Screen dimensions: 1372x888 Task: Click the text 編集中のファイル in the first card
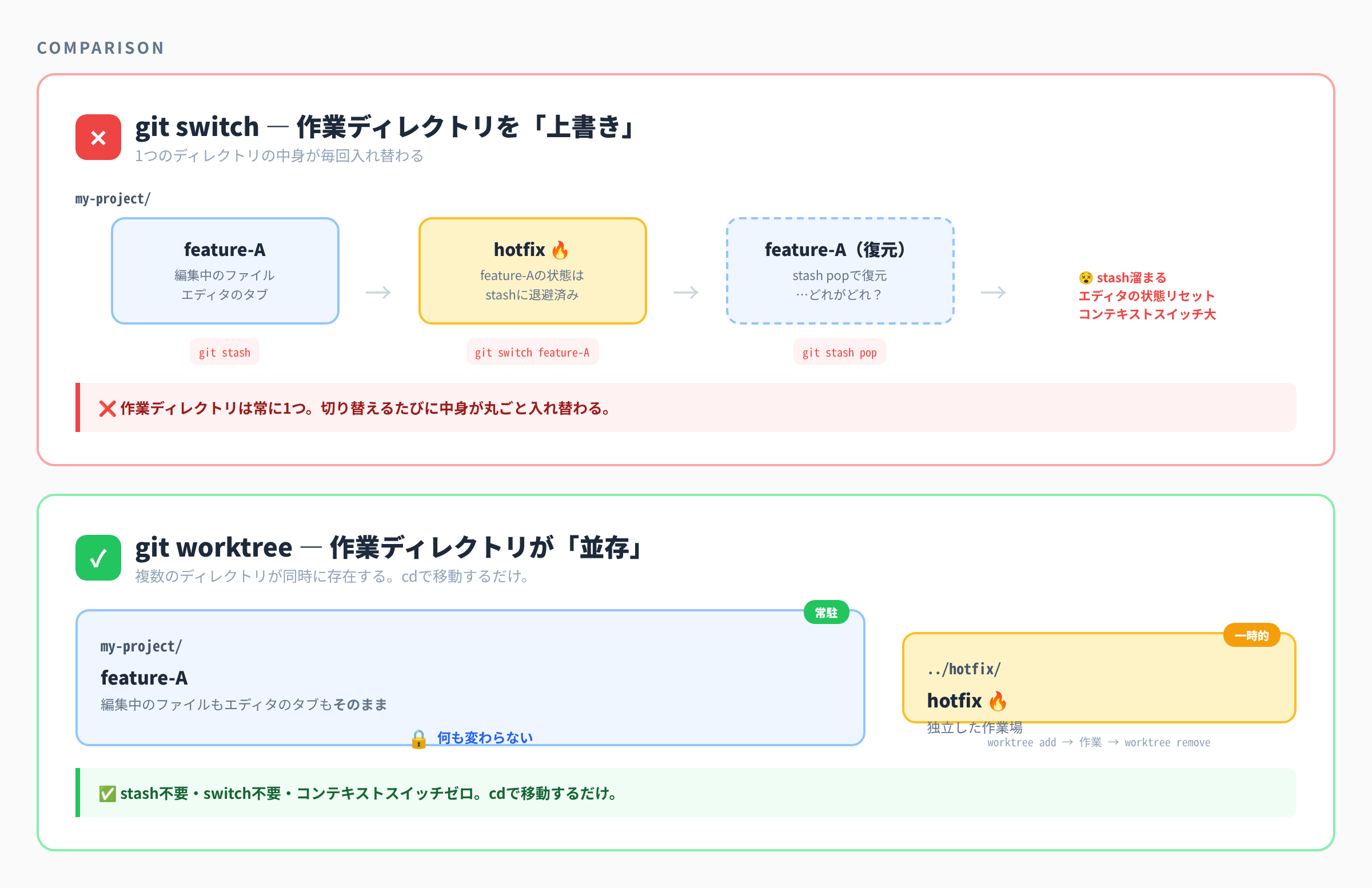click(x=224, y=275)
